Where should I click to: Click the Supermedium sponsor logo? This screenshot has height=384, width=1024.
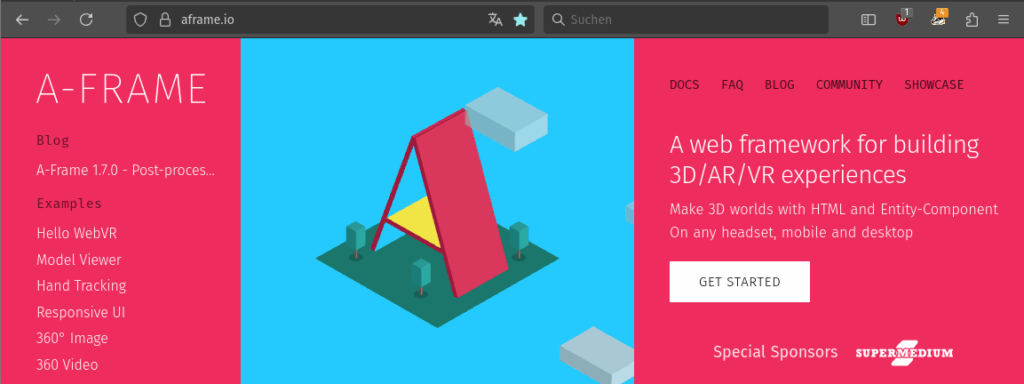[x=904, y=353]
